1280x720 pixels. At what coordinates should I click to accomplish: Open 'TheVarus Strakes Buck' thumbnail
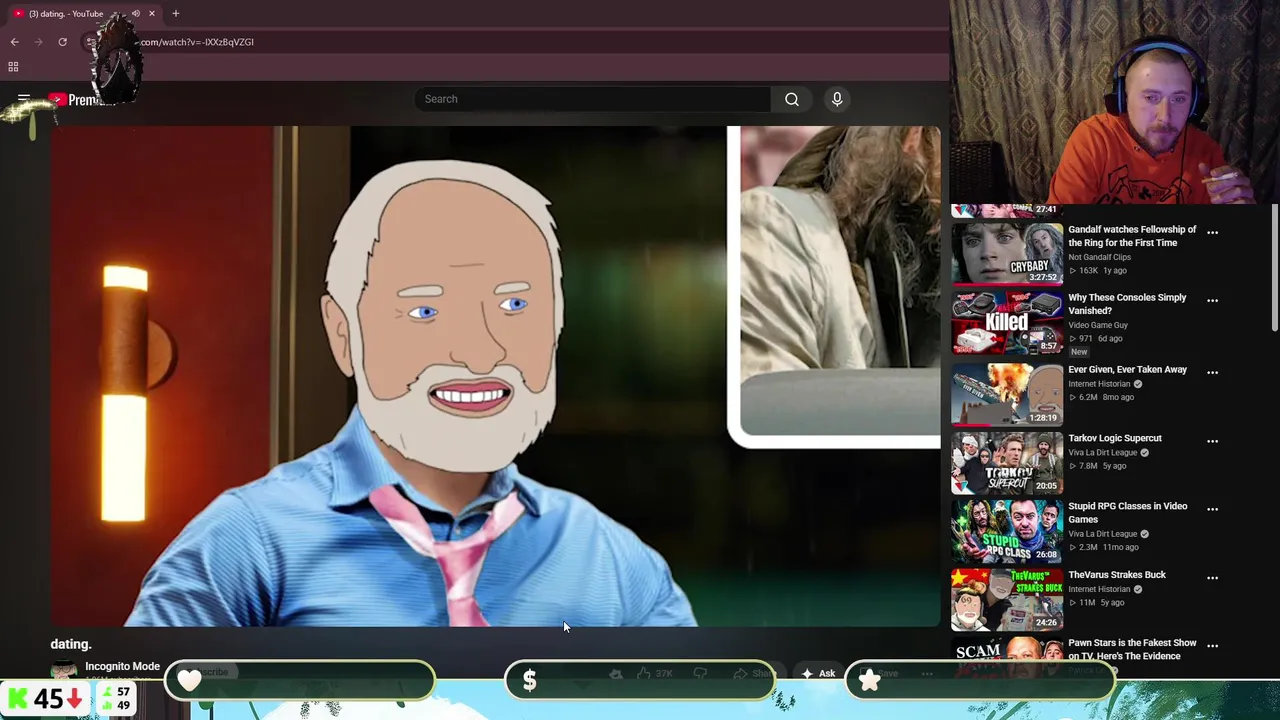1007,600
